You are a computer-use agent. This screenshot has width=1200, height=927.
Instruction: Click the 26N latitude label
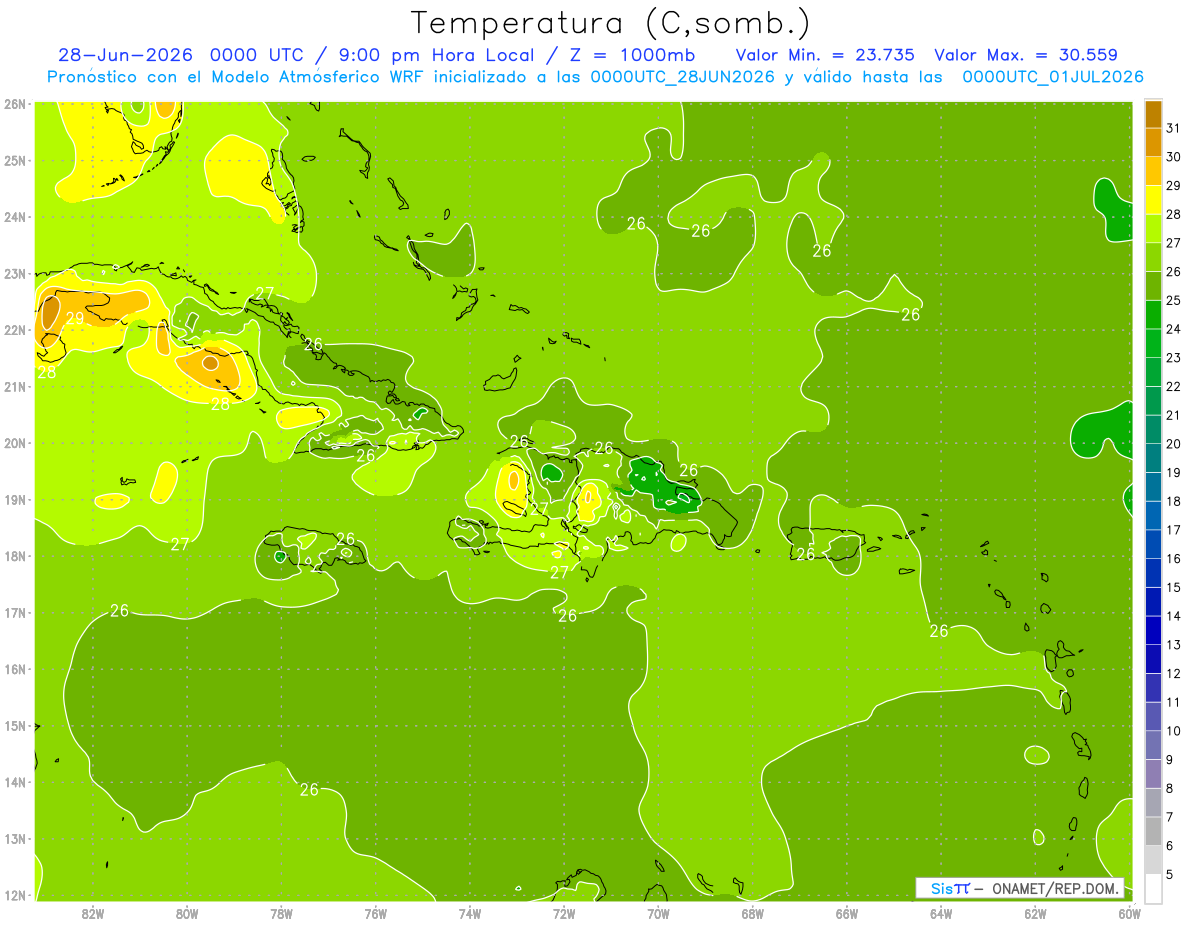(x=14, y=104)
